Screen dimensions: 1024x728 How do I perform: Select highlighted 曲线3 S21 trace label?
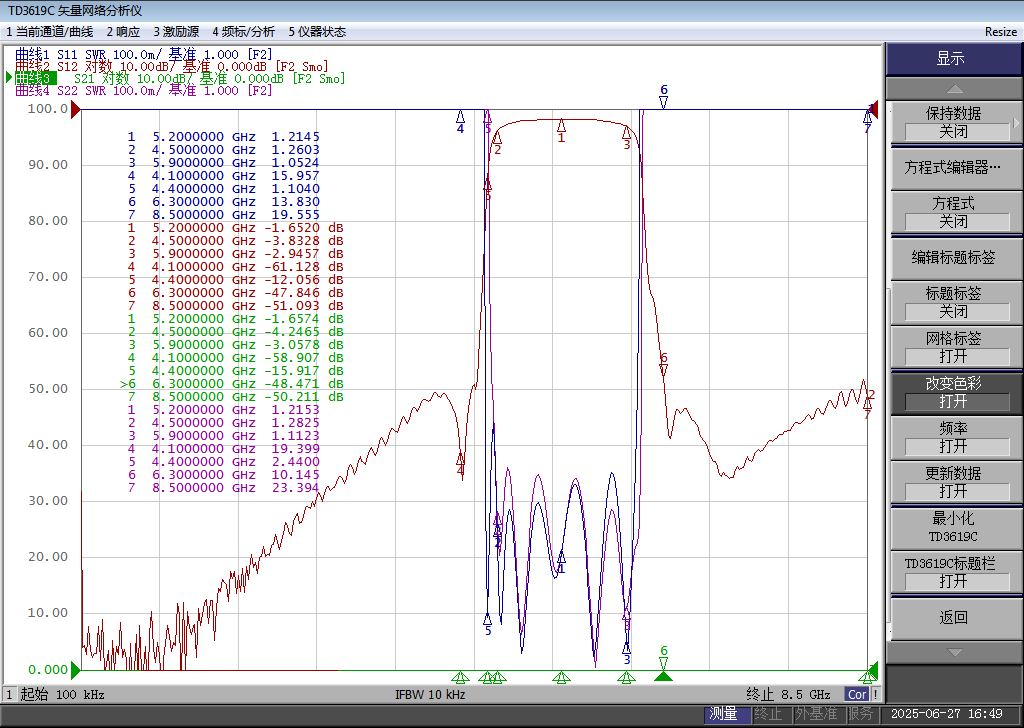180,78
